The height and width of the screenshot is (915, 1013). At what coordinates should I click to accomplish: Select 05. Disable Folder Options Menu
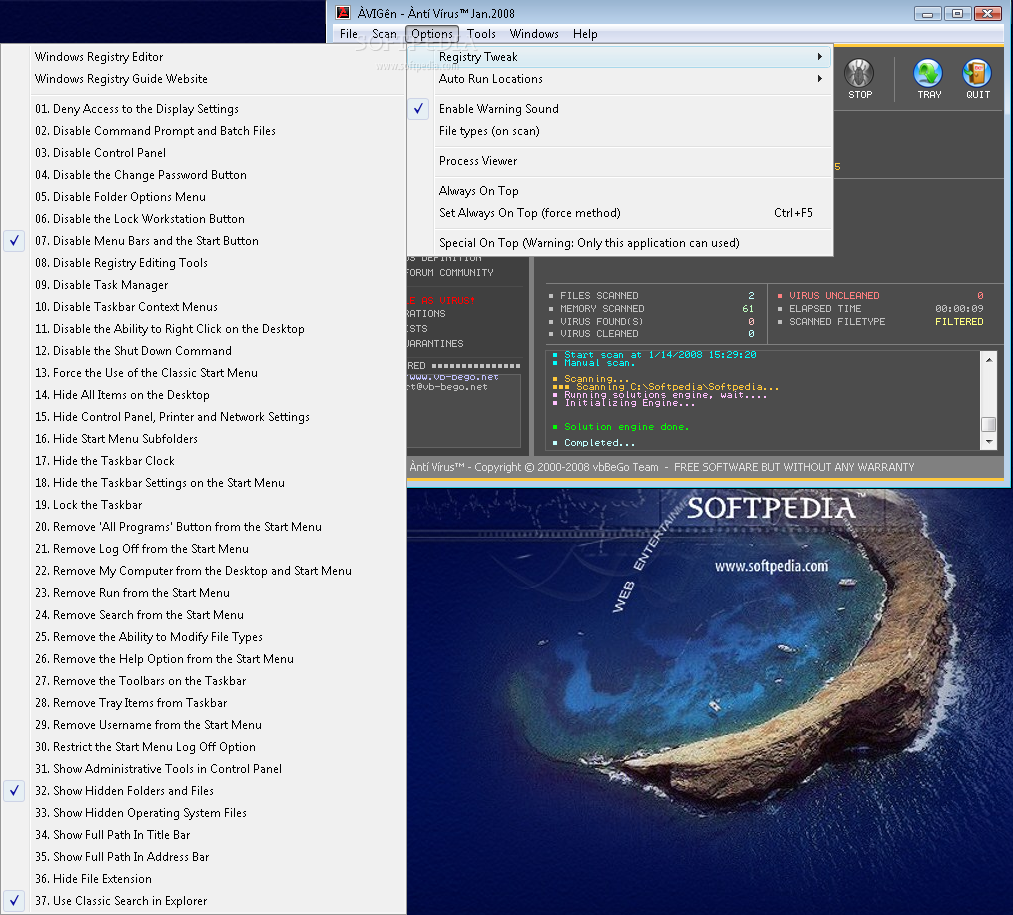pyautogui.click(x=204, y=196)
